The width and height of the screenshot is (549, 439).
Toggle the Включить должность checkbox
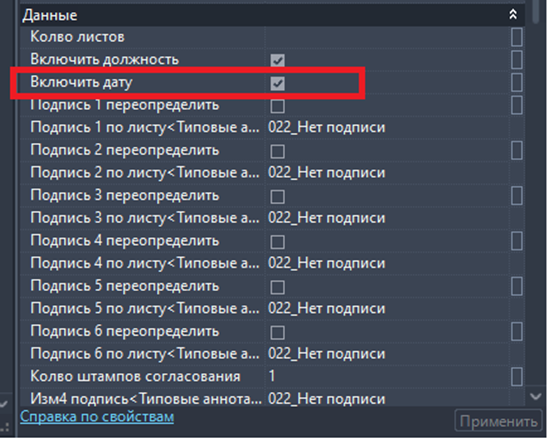277,60
